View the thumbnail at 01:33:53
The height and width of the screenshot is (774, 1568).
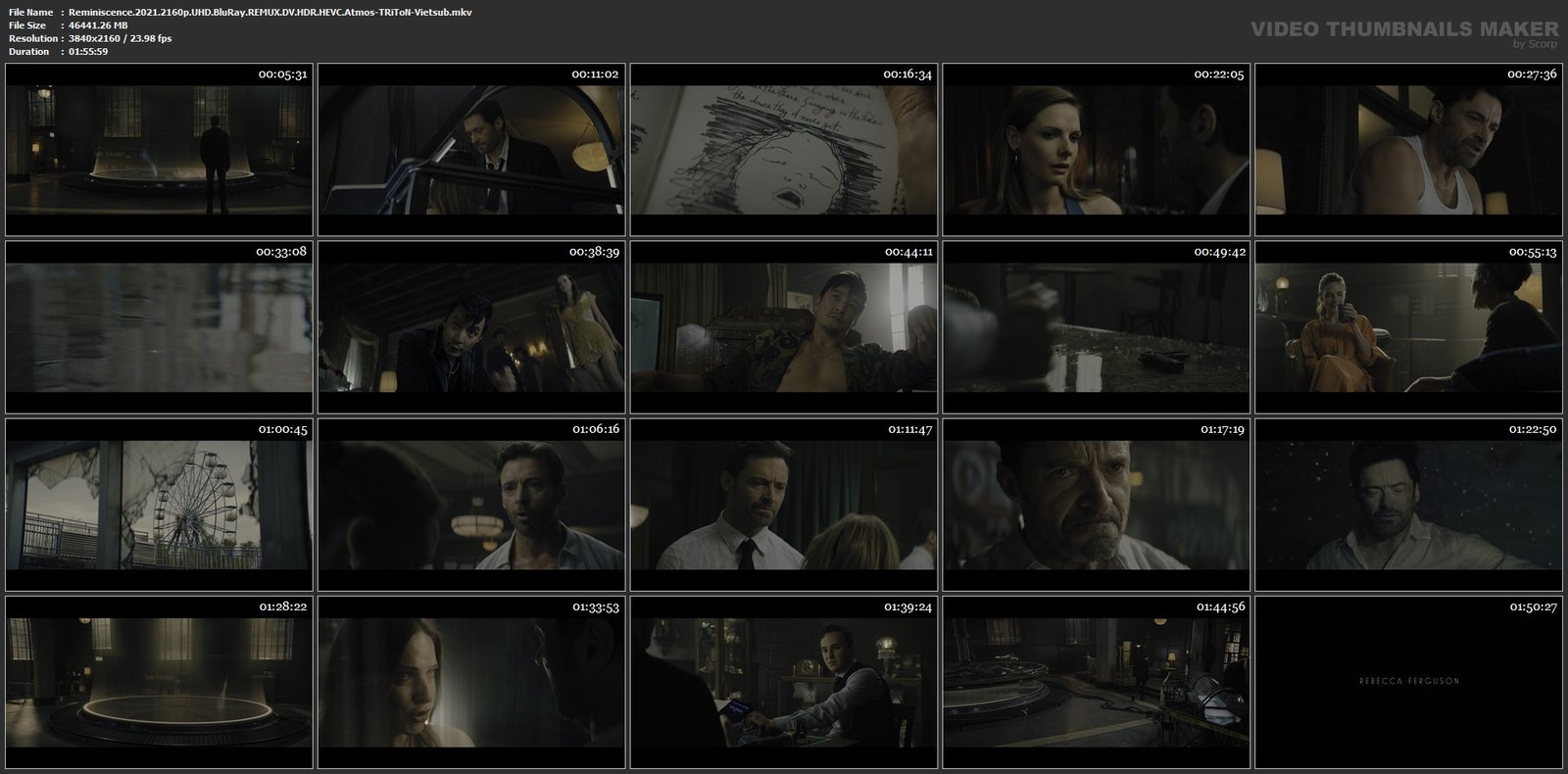point(471,682)
